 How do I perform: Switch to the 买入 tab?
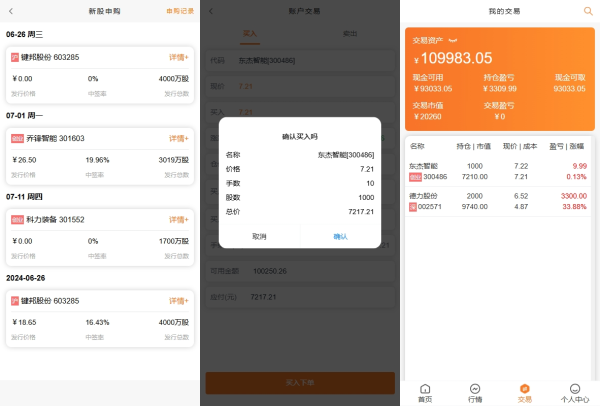pos(250,34)
